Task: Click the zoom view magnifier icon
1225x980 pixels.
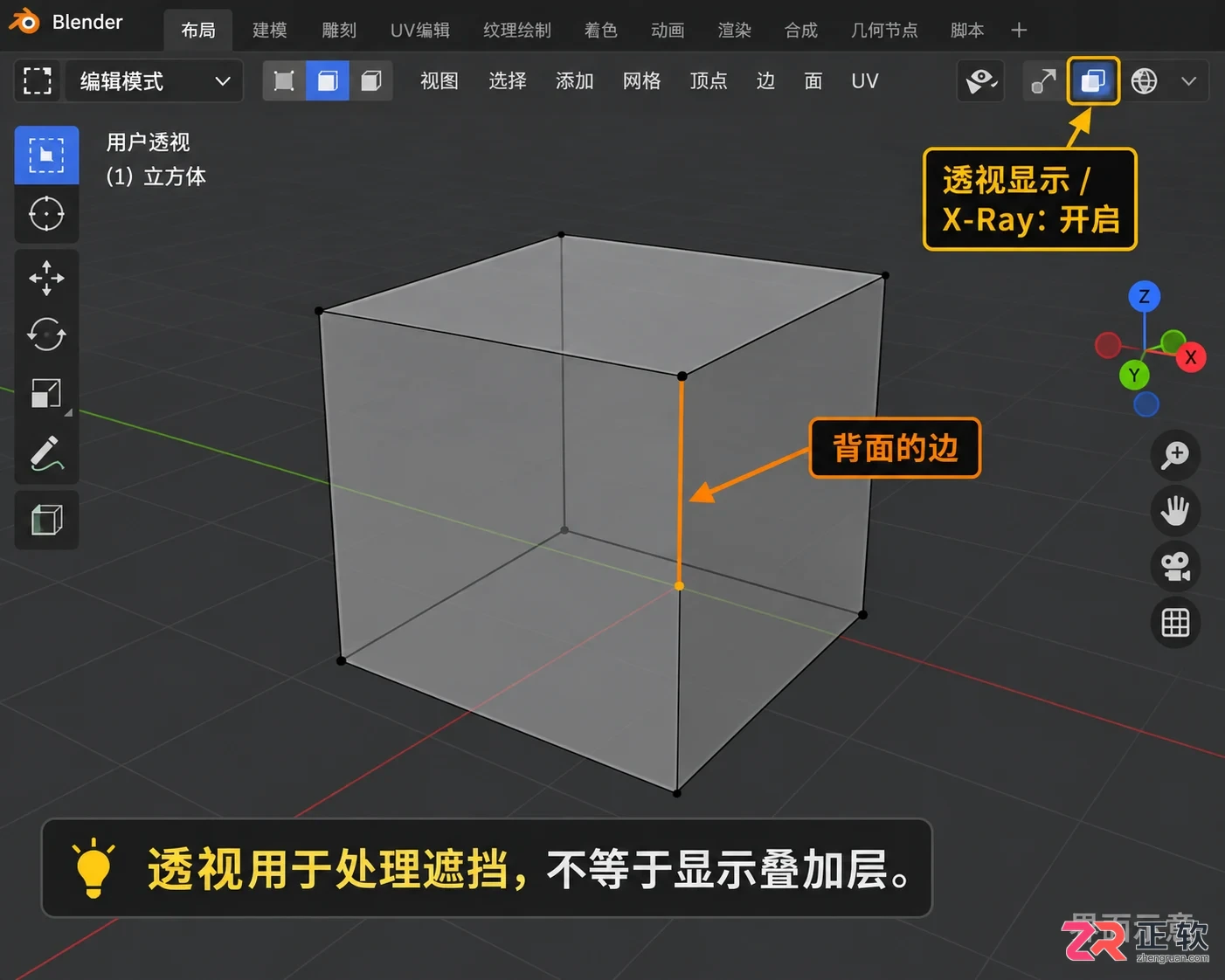Action: [x=1175, y=455]
